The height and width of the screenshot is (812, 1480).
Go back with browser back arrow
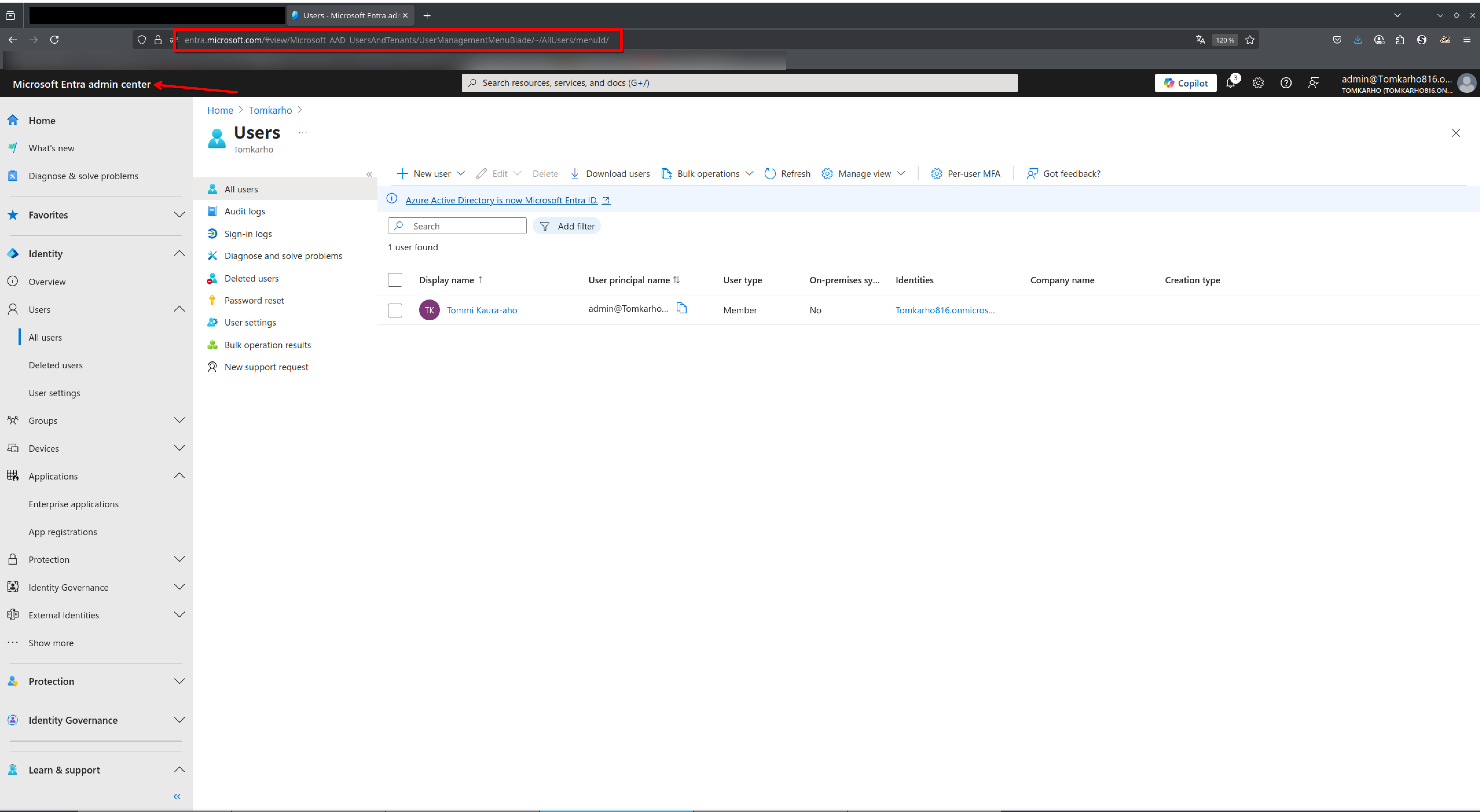click(x=13, y=40)
